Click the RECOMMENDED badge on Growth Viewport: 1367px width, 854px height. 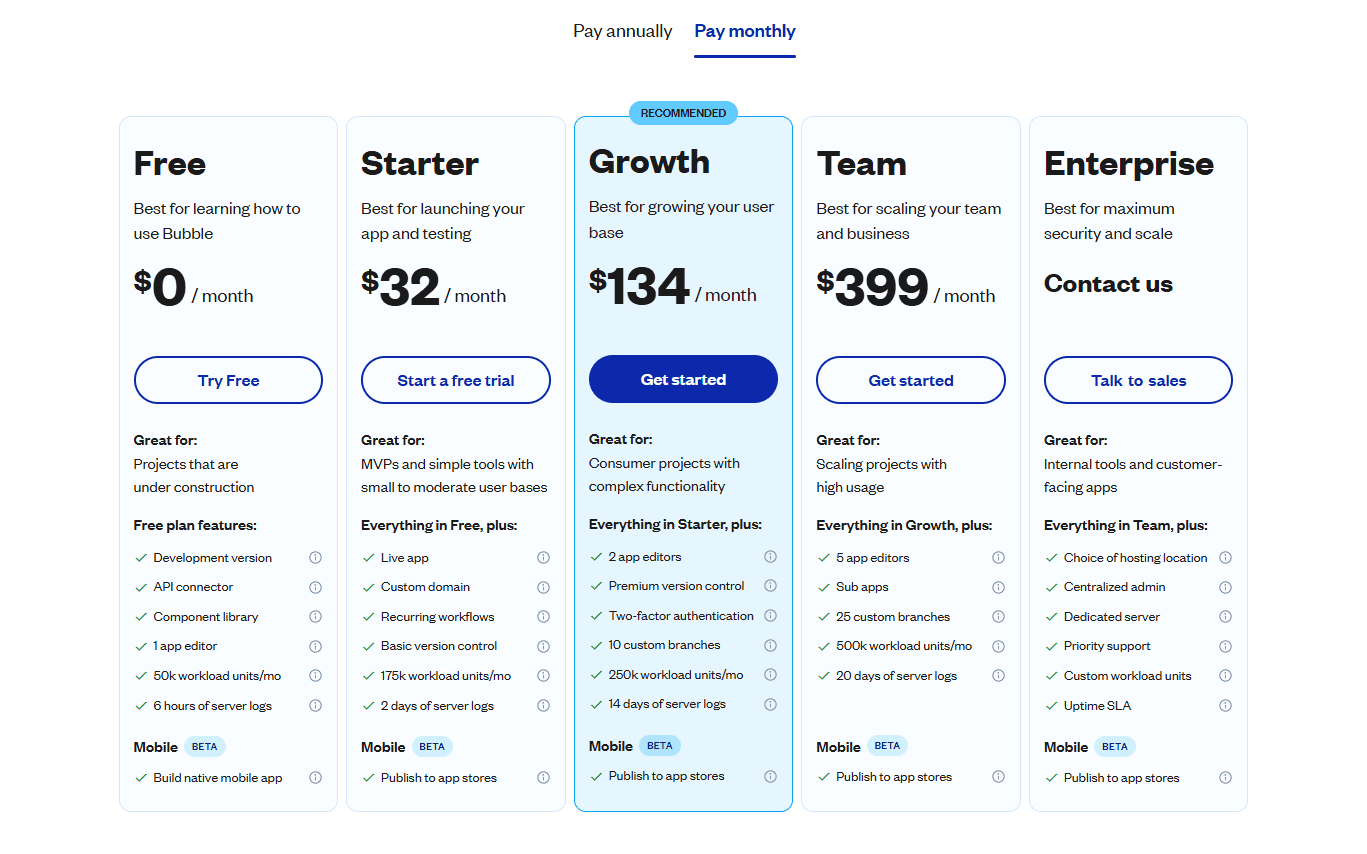coord(683,113)
